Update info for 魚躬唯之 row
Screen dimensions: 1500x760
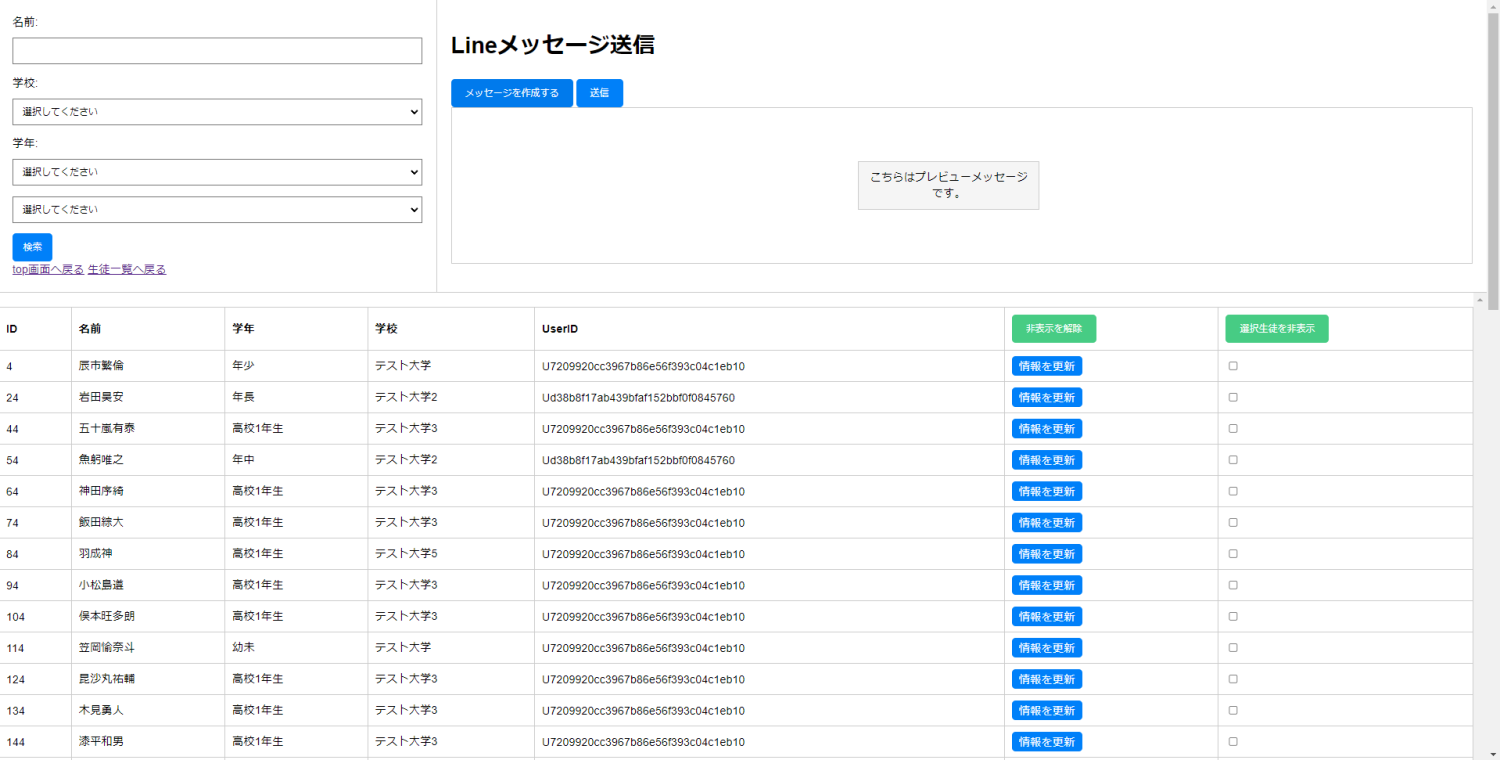tap(1047, 460)
